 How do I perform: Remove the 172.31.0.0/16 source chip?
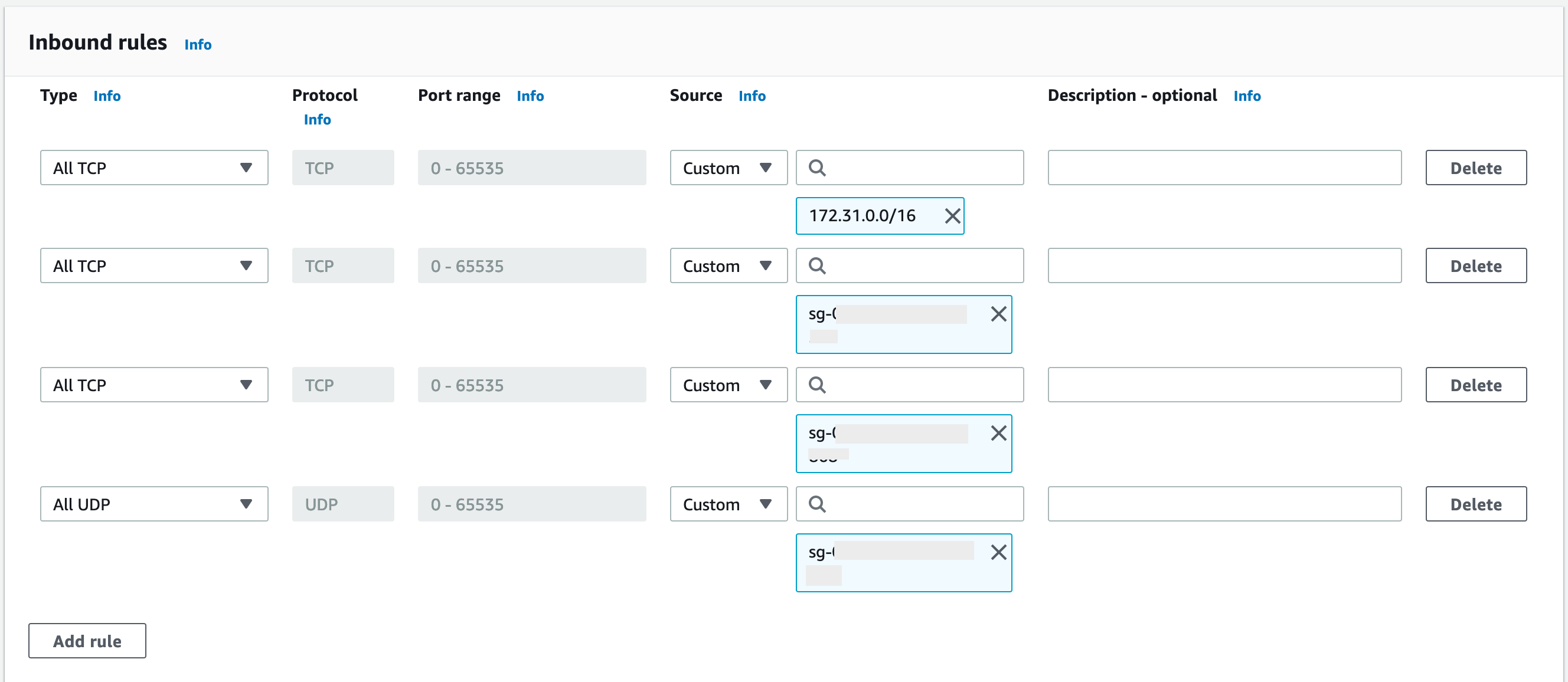pyautogui.click(x=952, y=216)
